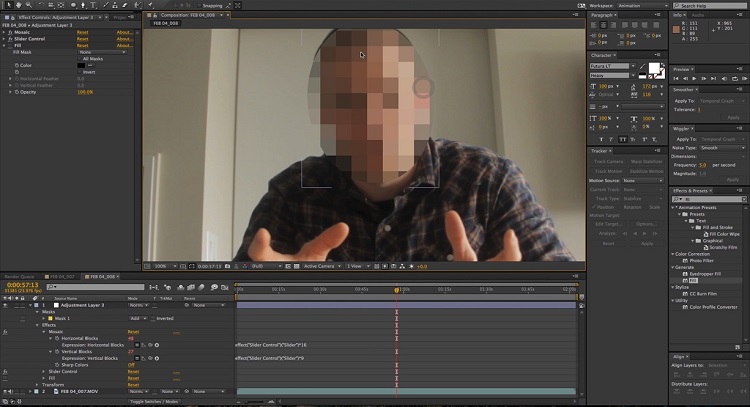The height and width of the screenshot is (407, 750).
Task: Select the Puppet Pin tool
Action: click(150, 5)
